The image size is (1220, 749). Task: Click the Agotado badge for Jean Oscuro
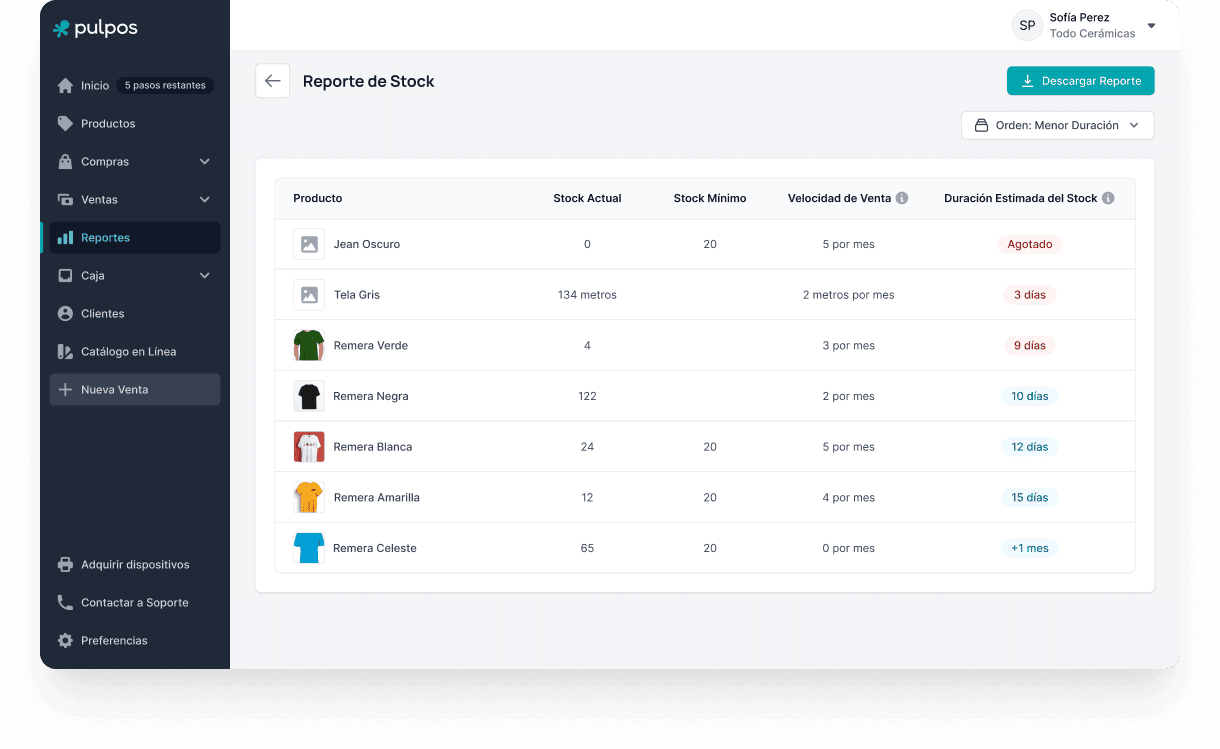point(1029,244)
